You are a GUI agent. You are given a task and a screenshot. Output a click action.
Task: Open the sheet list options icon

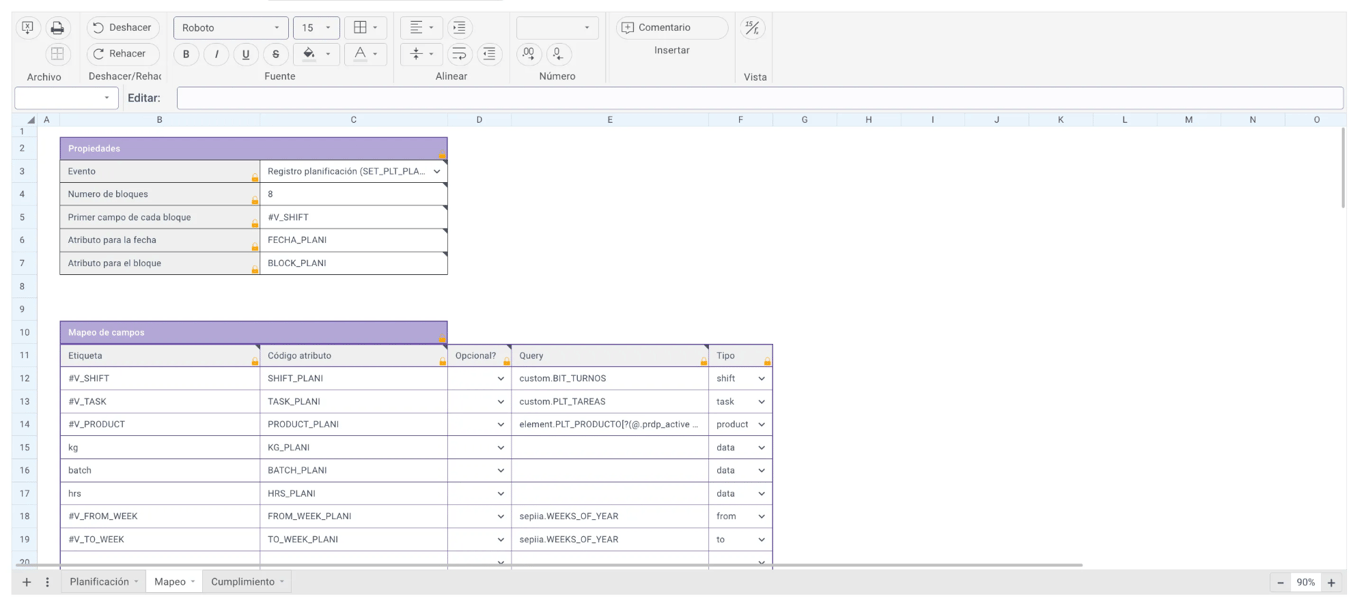[47, 582]
